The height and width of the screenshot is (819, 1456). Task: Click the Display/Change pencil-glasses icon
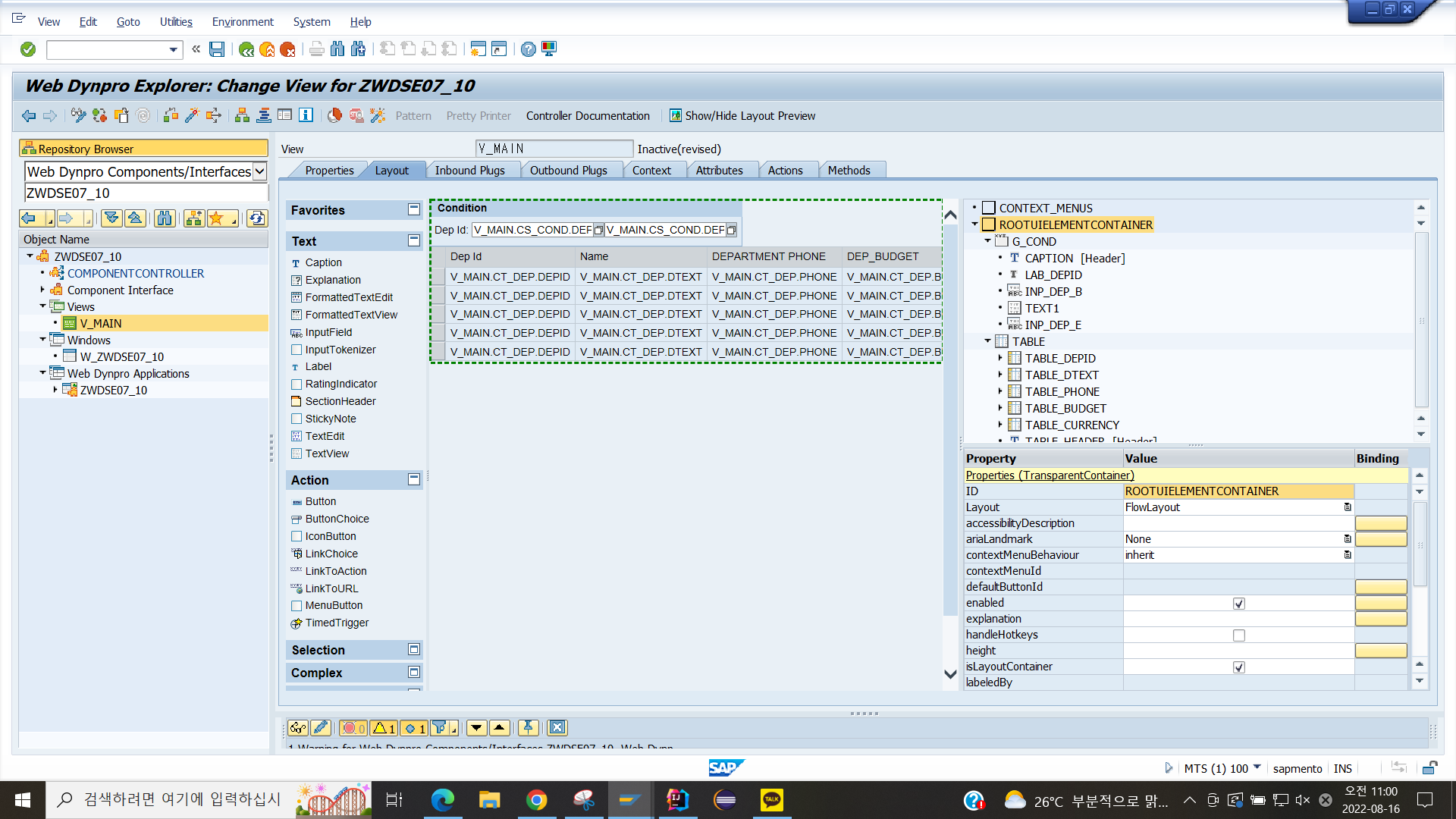(x=78, y=115)
